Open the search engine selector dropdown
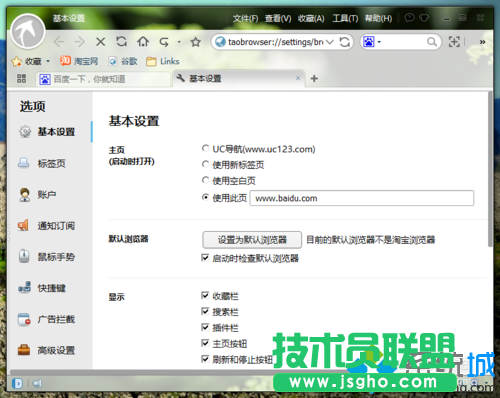This screenshot has height=398, width=500. 372,42
